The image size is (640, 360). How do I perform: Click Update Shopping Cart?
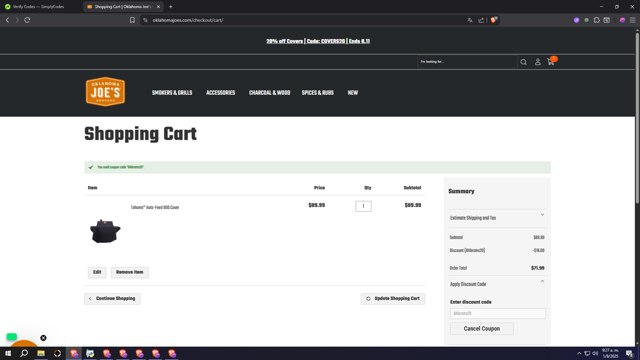[x=393, y=299]
